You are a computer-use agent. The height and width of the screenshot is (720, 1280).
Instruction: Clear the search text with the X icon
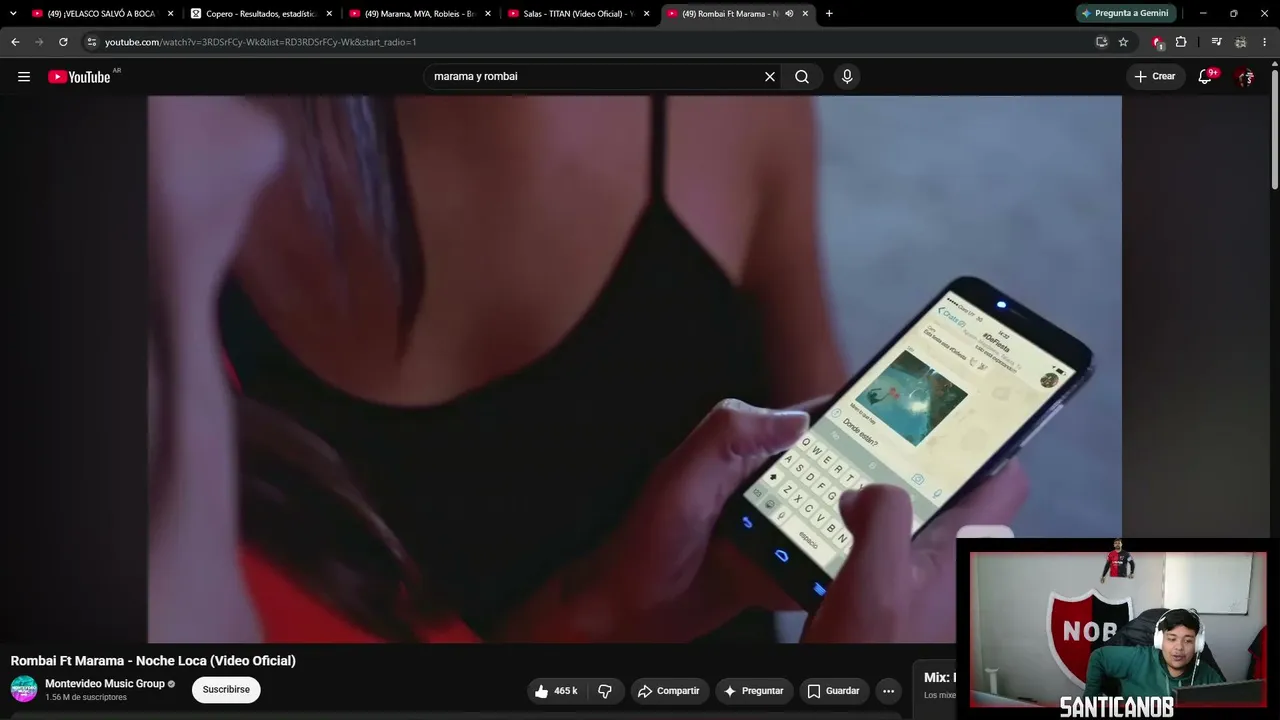coord(770,77)
